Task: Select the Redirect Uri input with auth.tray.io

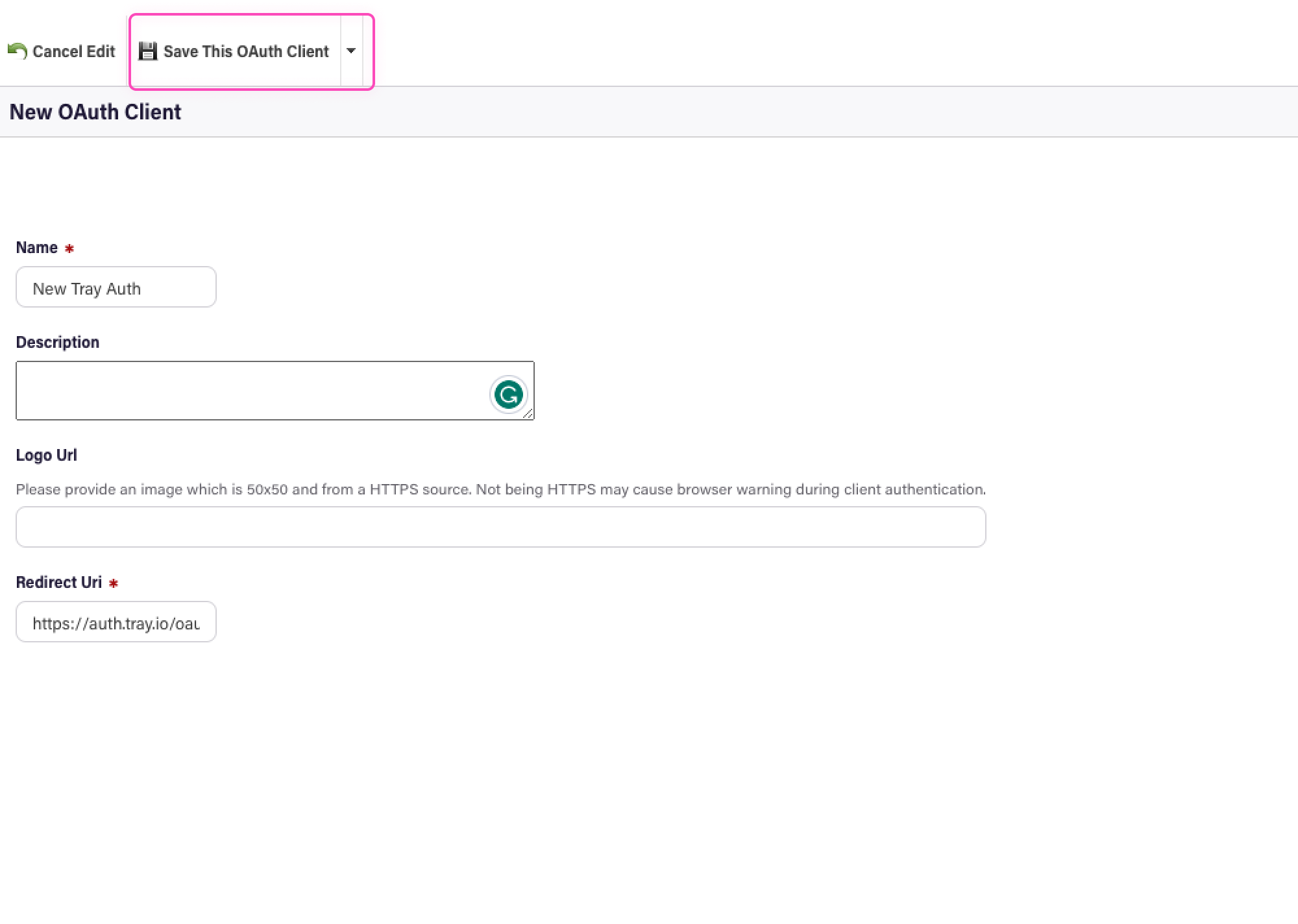Action: click(116, 622)
